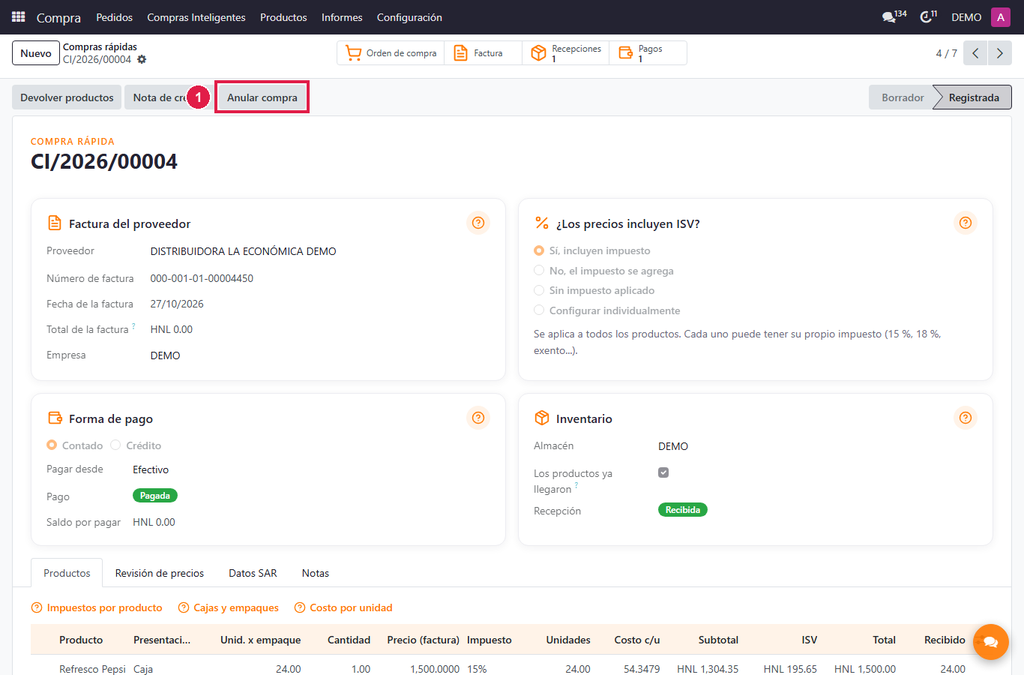1024x675 pixels.
Task: Select 'Sin impuesto aplicado' radio option
Action: pyautogui.click(x=539, y=290)
